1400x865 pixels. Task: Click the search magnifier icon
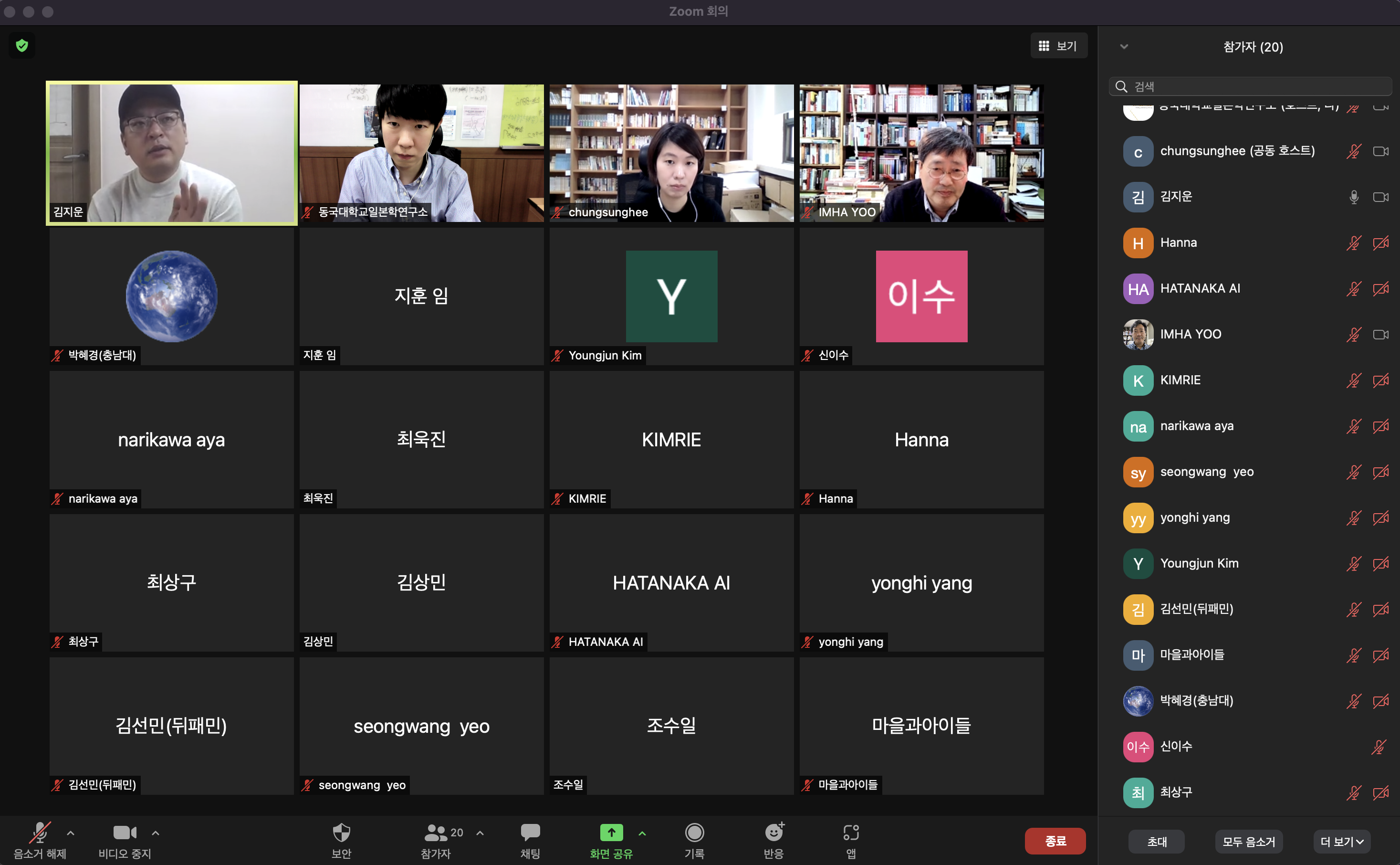(x=1121, y=86)
